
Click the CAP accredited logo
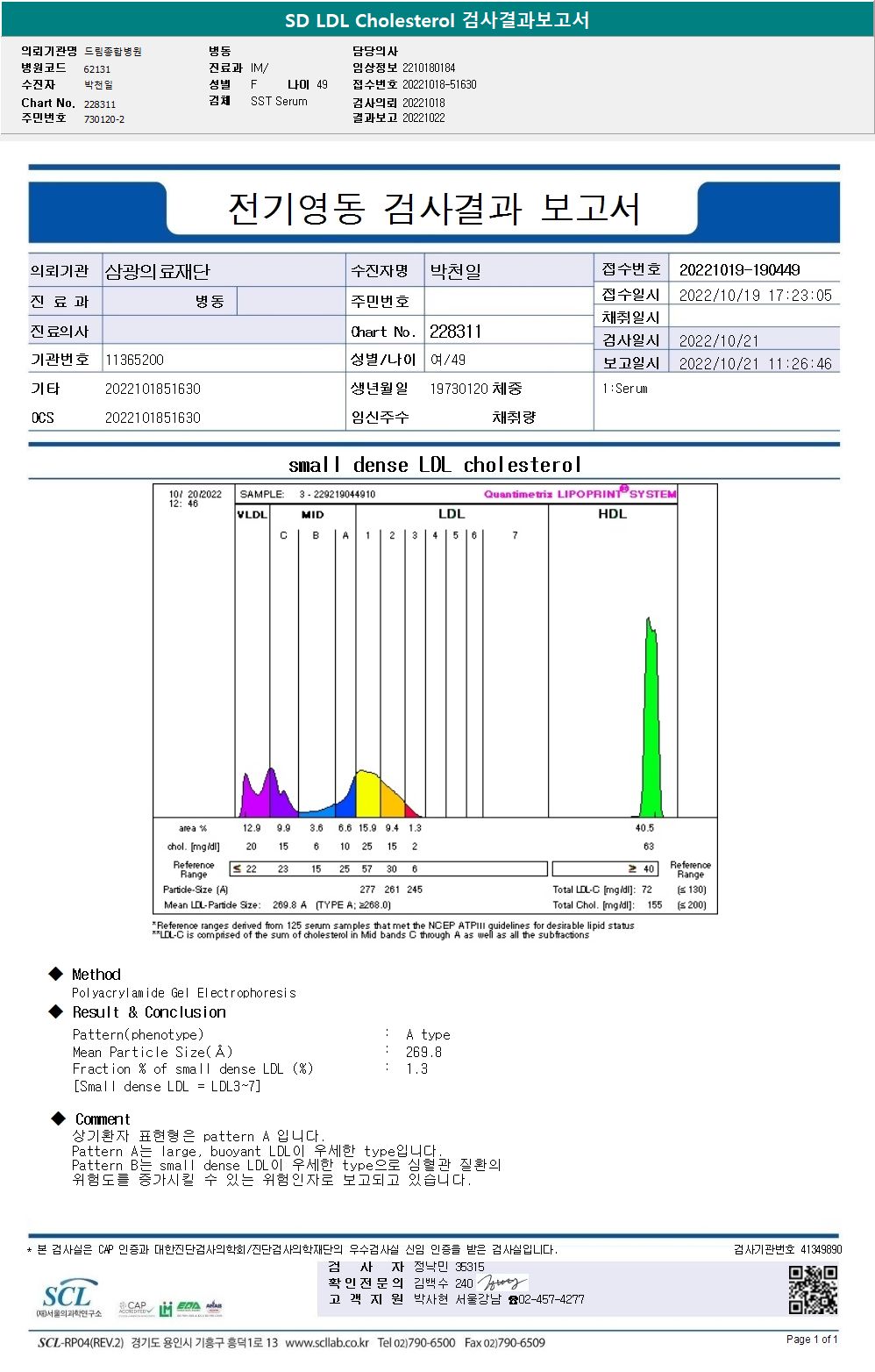(135, 1308)
